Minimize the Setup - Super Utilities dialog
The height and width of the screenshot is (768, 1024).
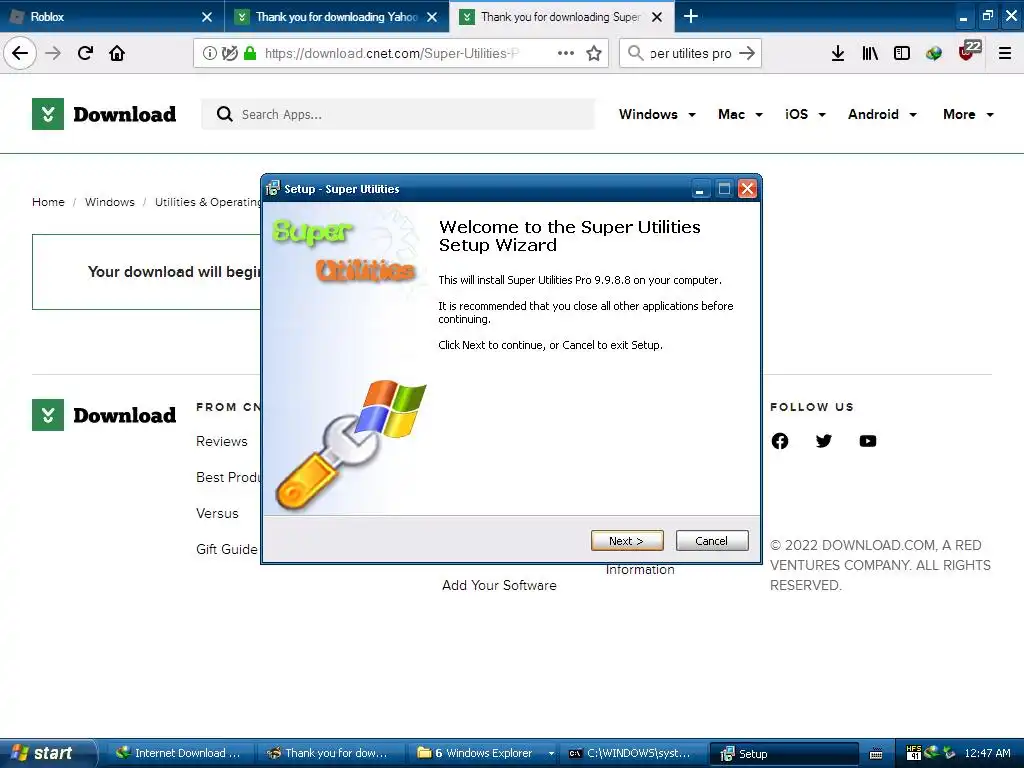click(x=700, y=189)
